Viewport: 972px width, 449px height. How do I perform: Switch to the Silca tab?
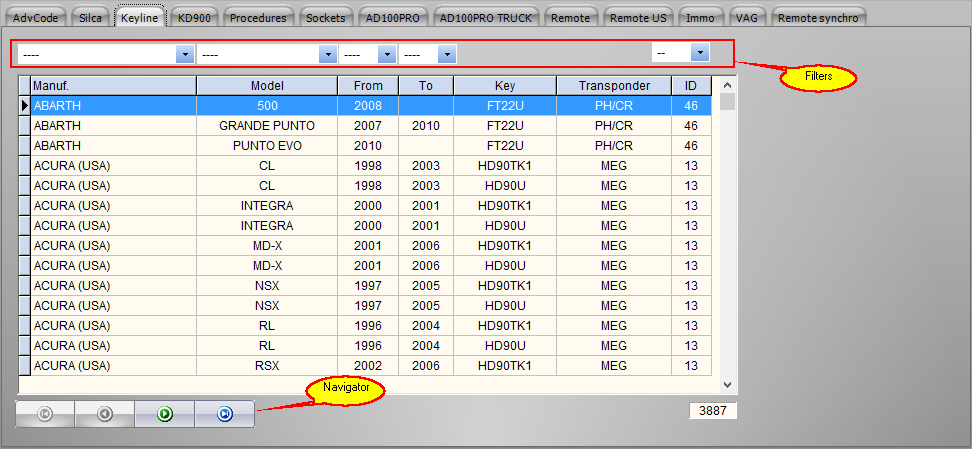[x=91, y=17]
